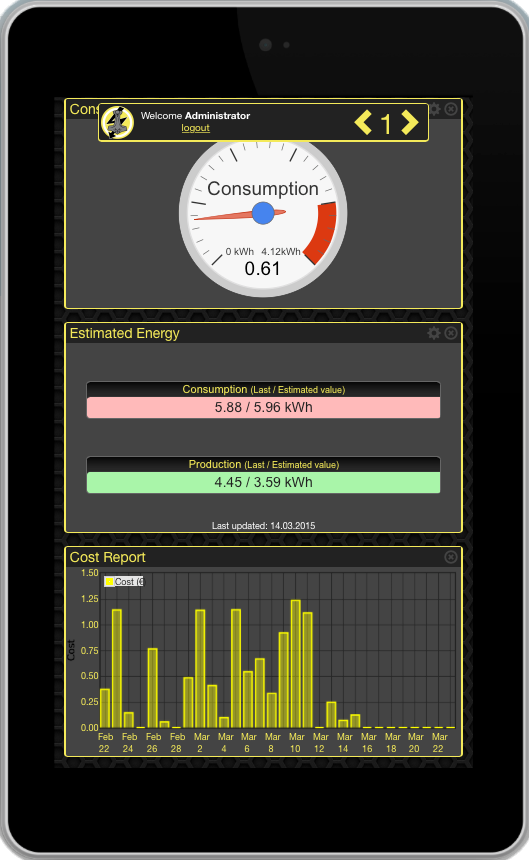This screenshot has width=529, height=860.
Task: Click the Mar 14 axis label
Action: [344, 743]
